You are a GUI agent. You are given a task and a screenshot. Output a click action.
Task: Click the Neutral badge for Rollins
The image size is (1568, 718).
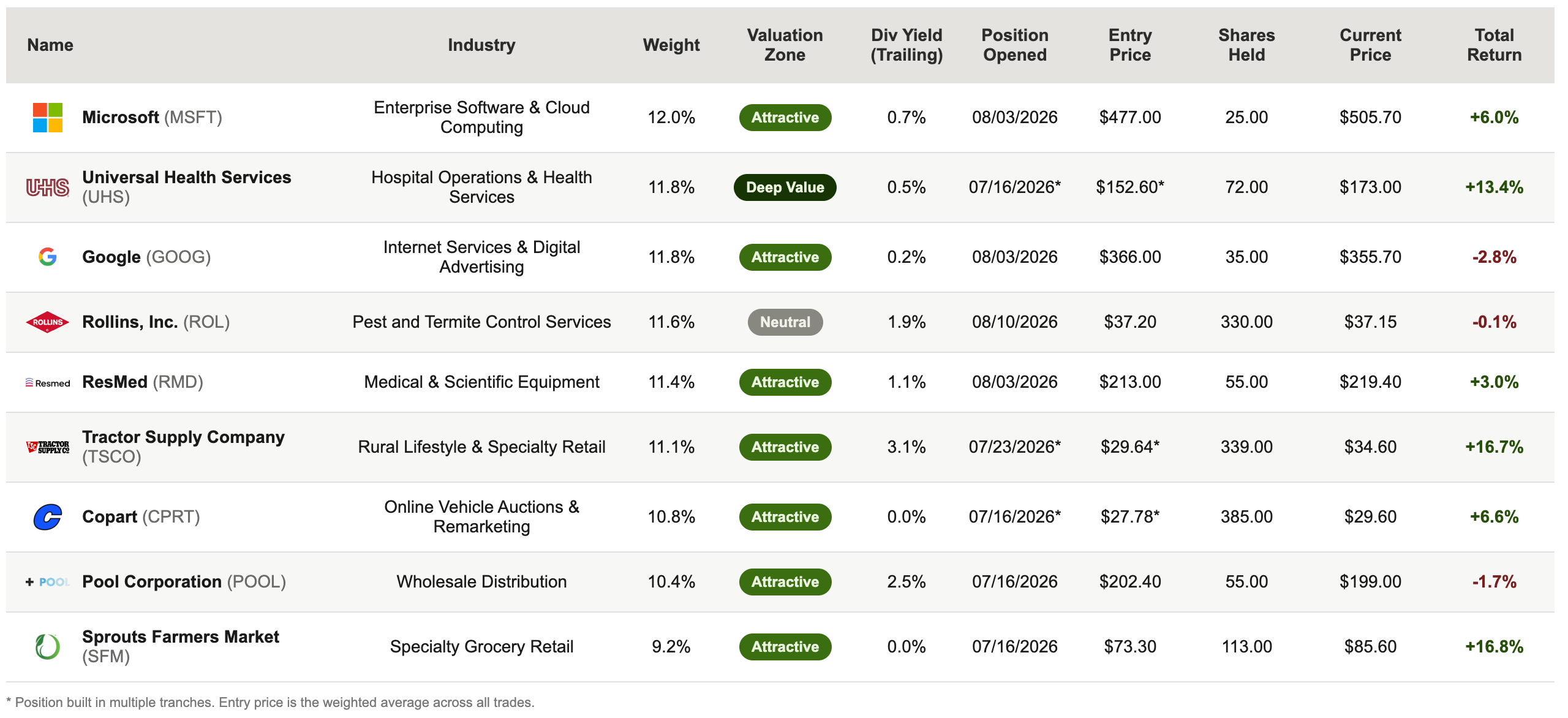[785, 322]
